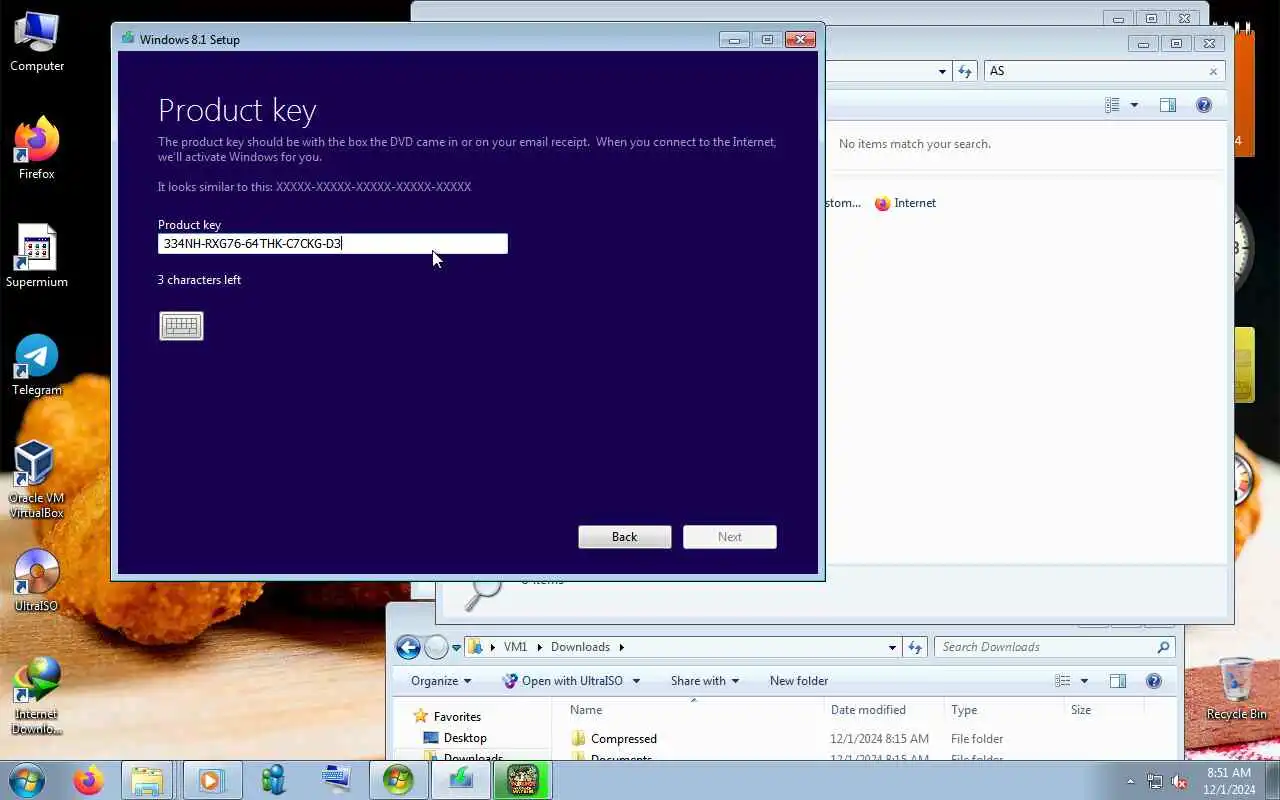The width and height of the screenshot is (1280, 800).
Task: Toggle preview pane in search window
Action: [1168, 105]
